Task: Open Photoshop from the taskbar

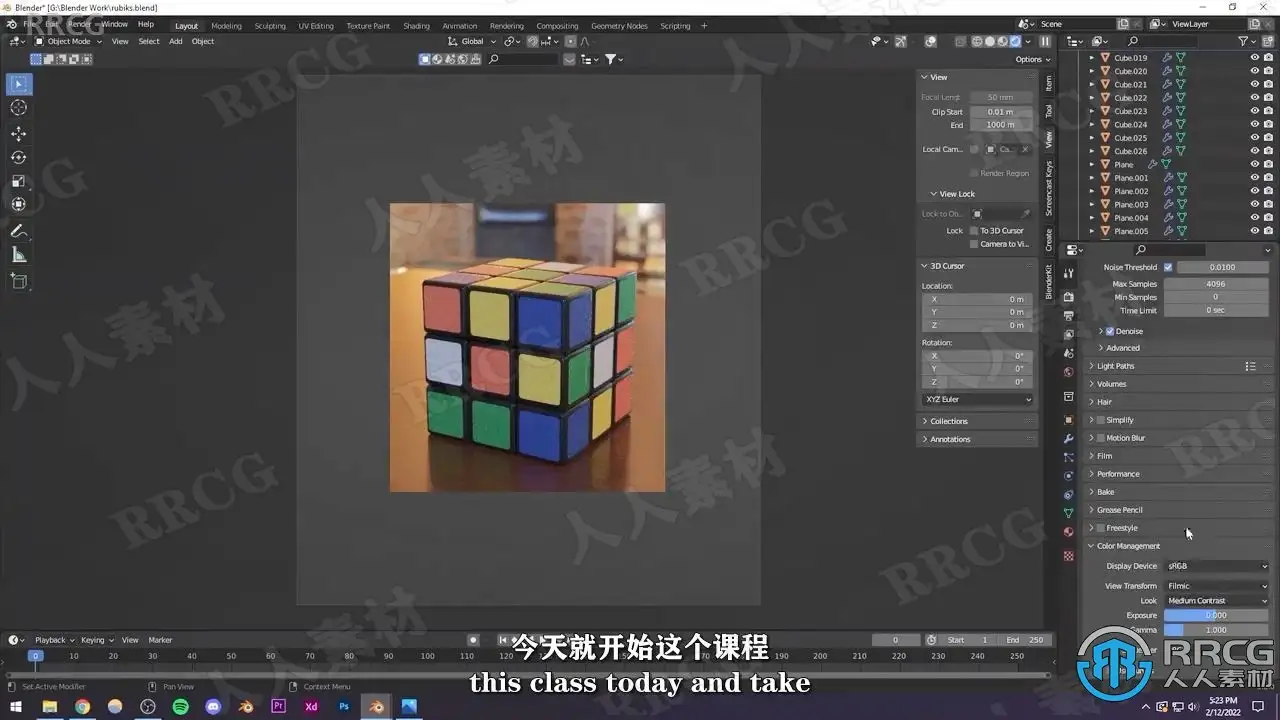Action: [344, 706]
